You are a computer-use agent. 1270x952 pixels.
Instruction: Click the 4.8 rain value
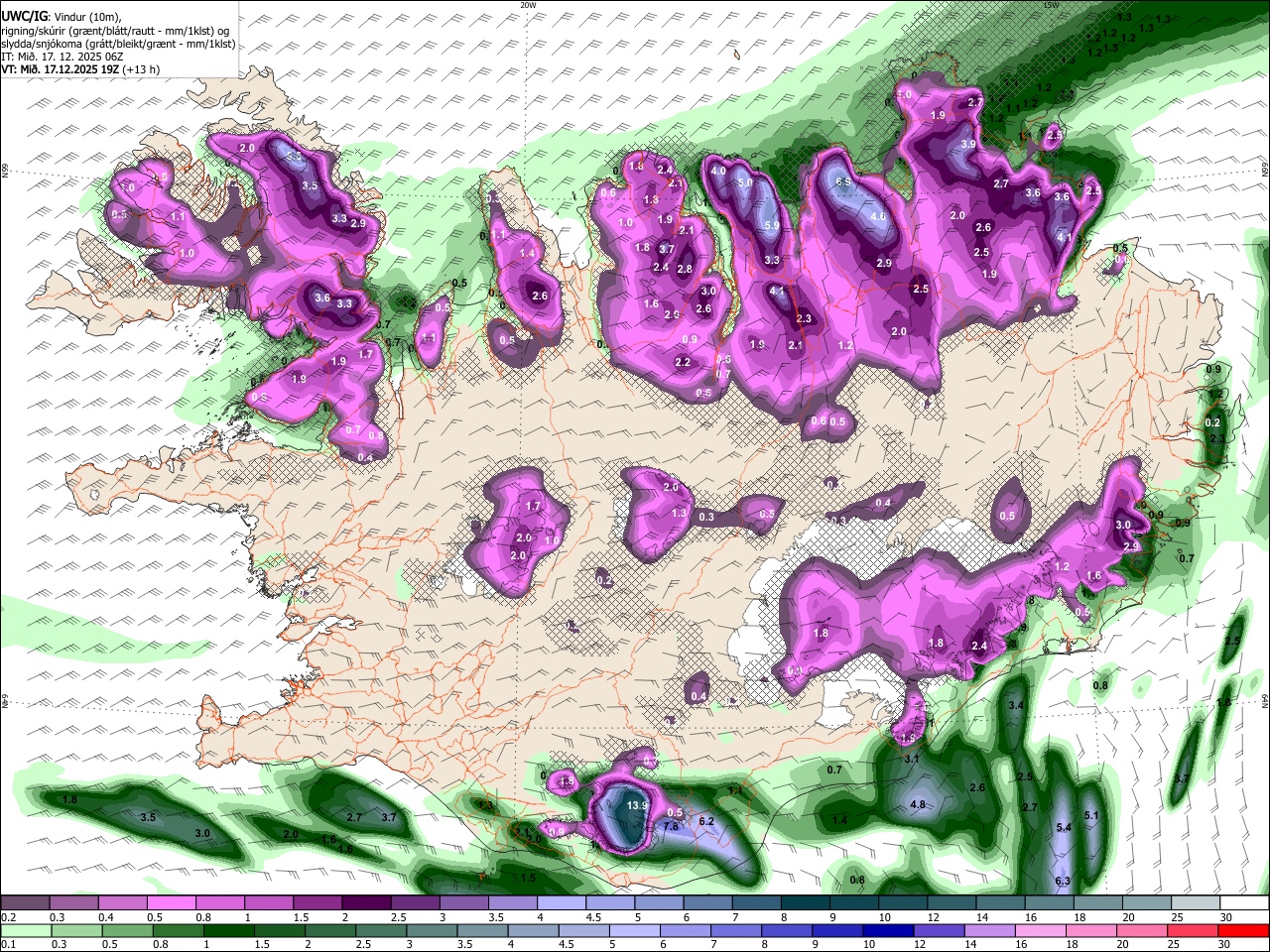pyautogui.click(x=918, y=805)
